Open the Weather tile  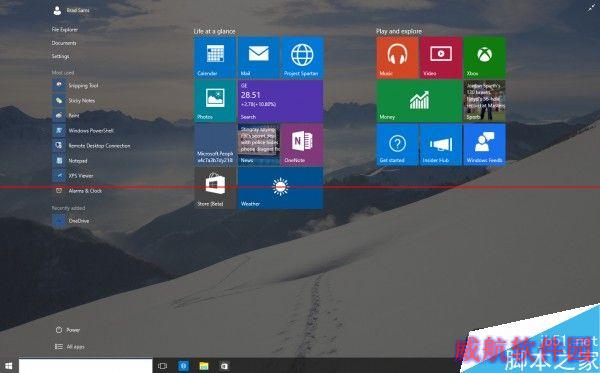pos(280,188)
